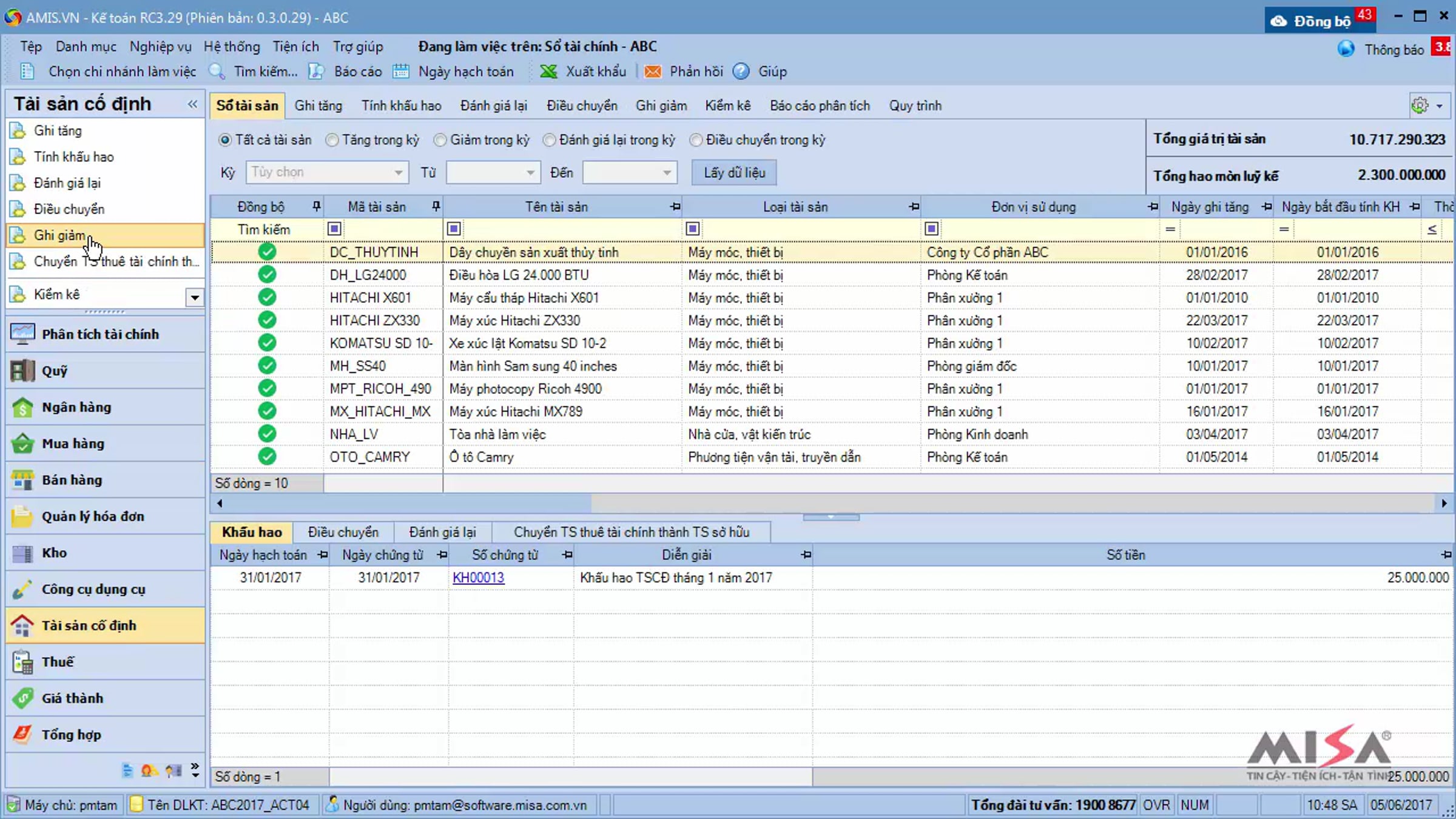
Task: Open the settings gear dropdown
Action: (1429, 106)
